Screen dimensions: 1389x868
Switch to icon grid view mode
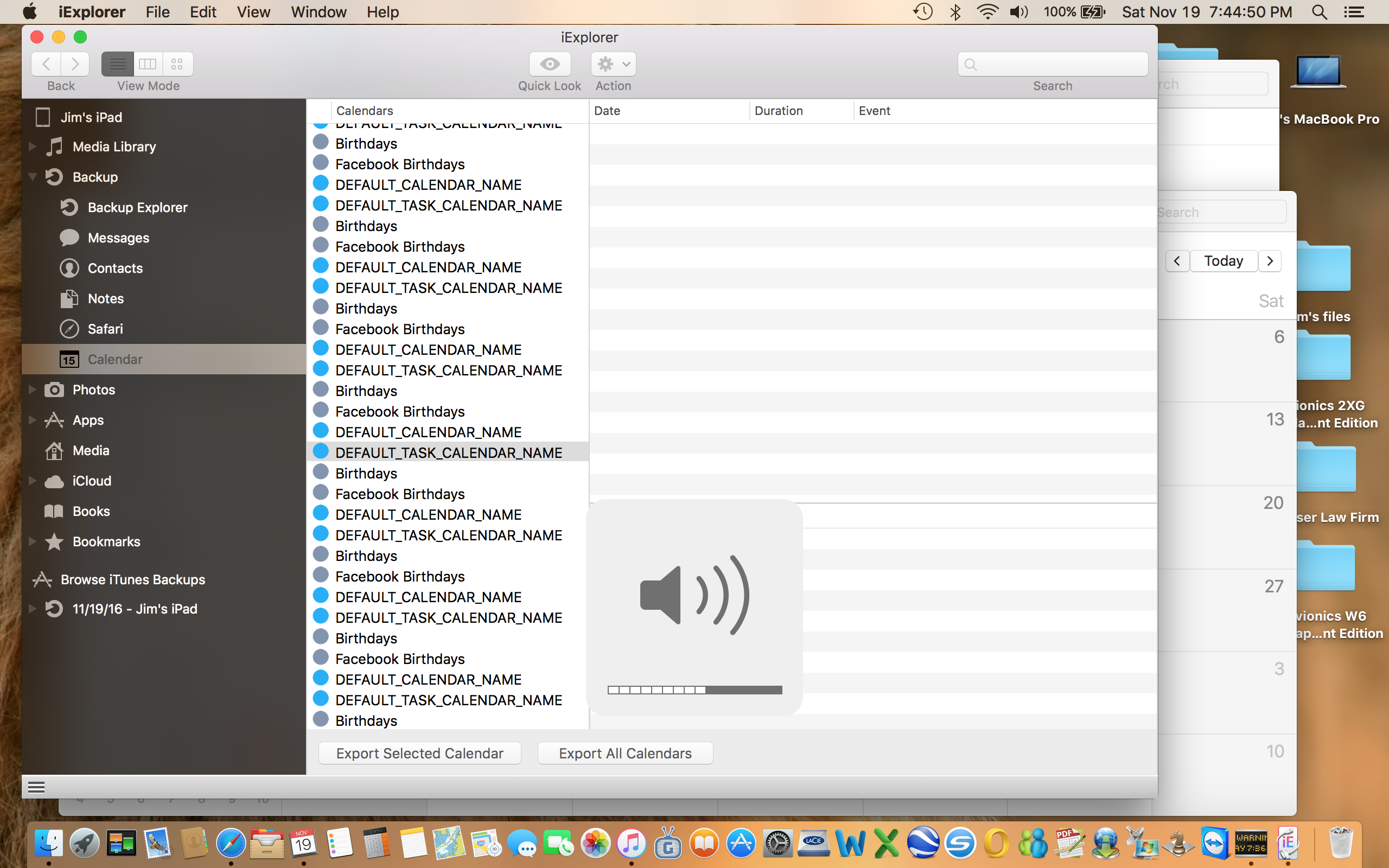177,63
